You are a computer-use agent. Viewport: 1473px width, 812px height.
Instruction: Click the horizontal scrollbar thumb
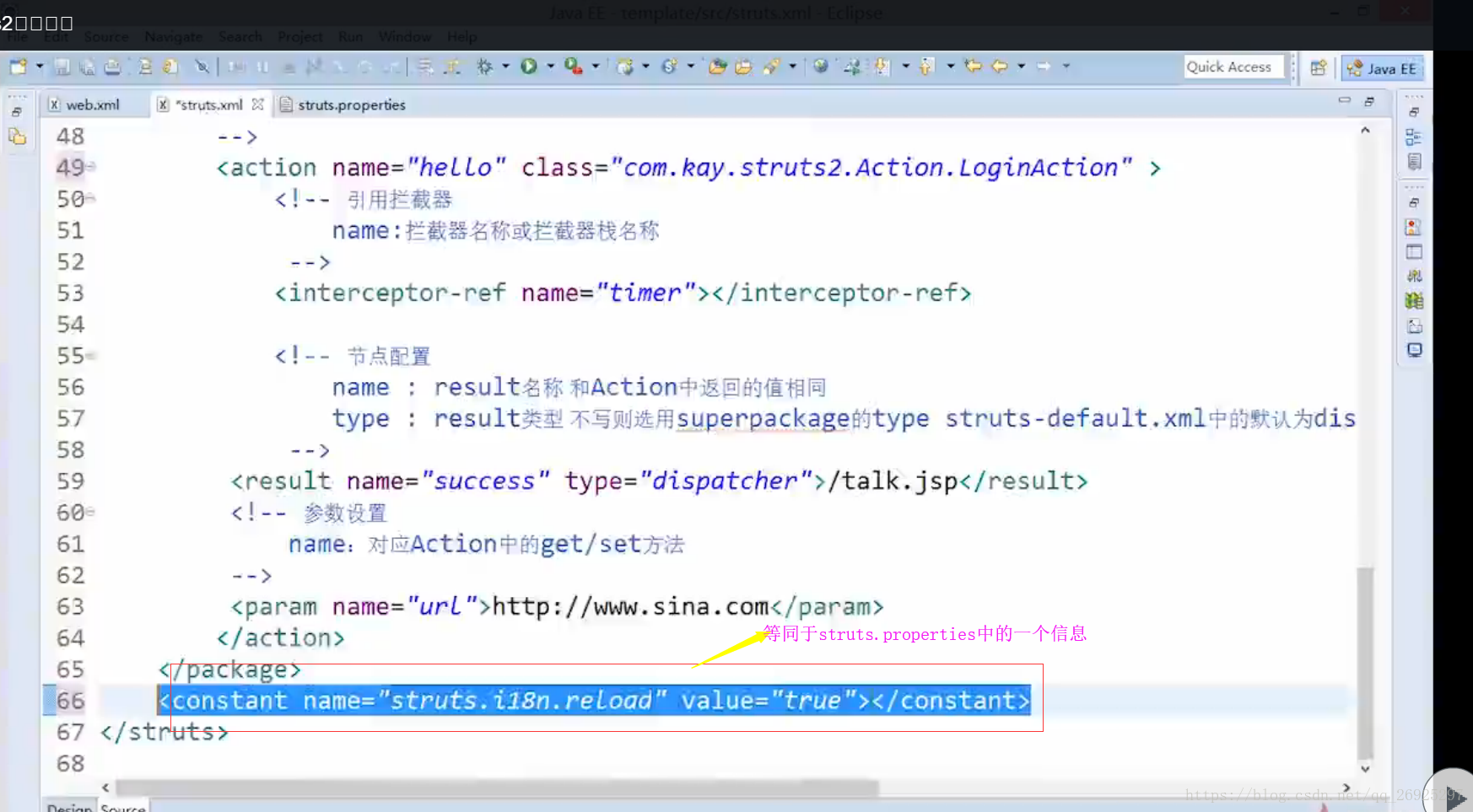point(497,788)
